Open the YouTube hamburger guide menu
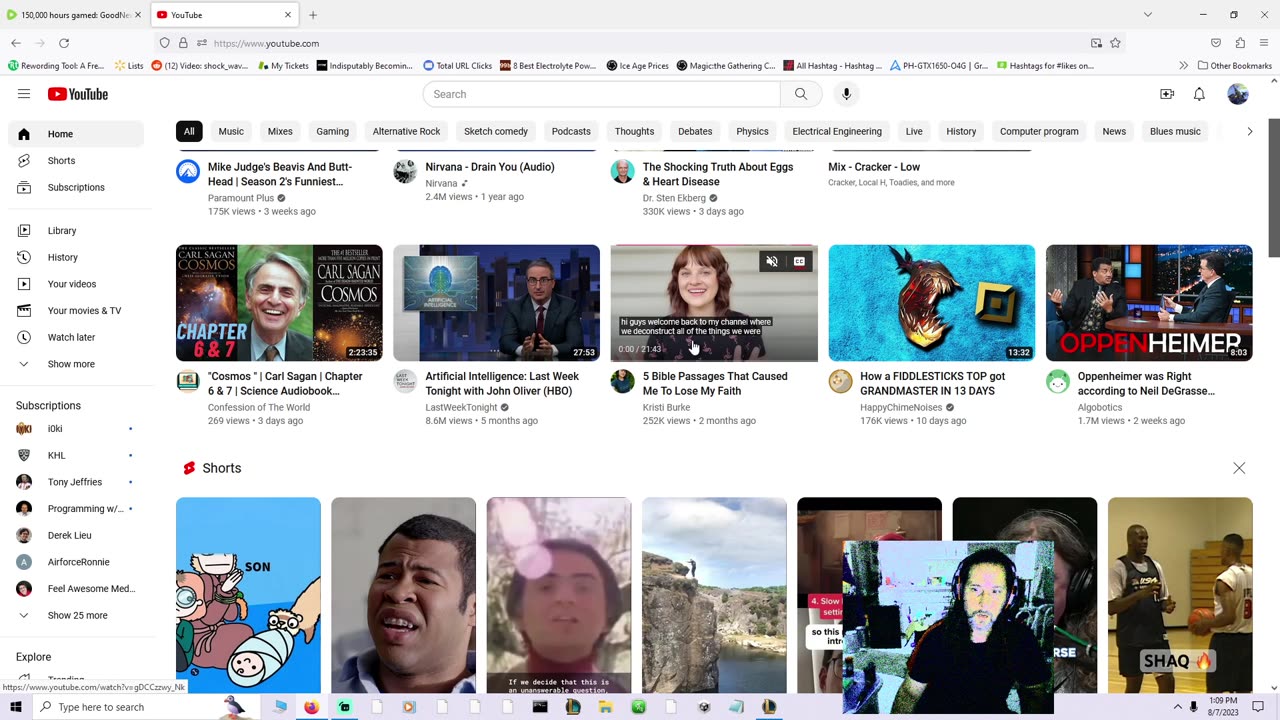This screenshot has height=720, width=1280. point(24,94)
